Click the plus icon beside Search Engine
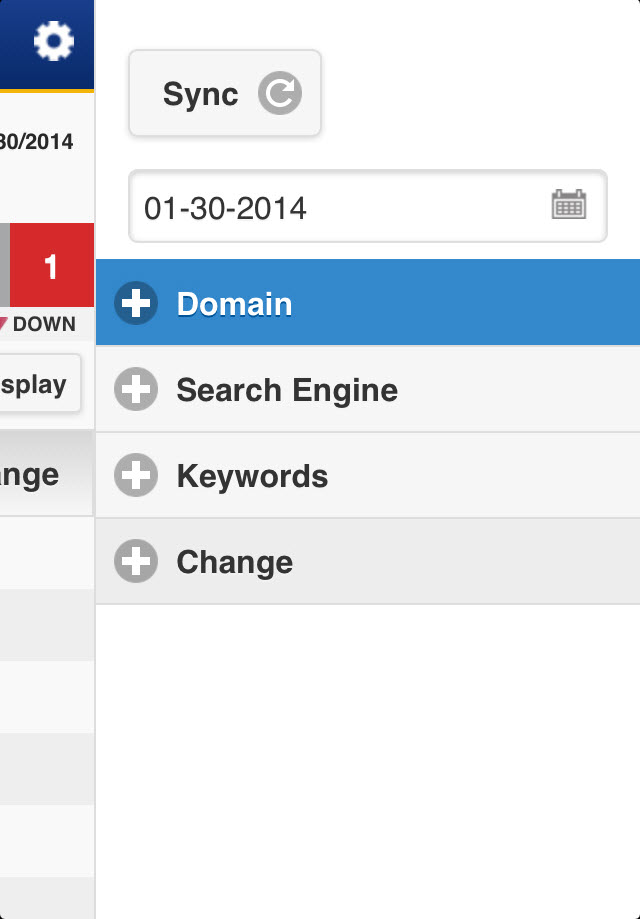 point(136,389)
